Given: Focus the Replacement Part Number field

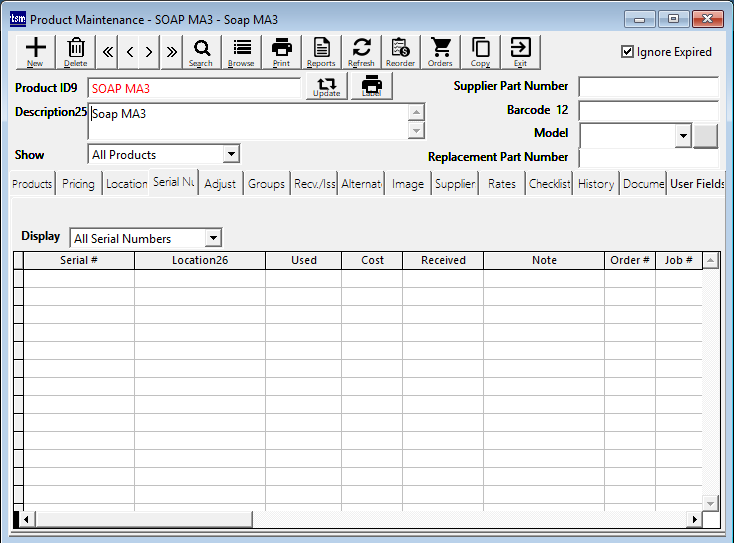Looking at the screenshot, I should tap(648, 158).
